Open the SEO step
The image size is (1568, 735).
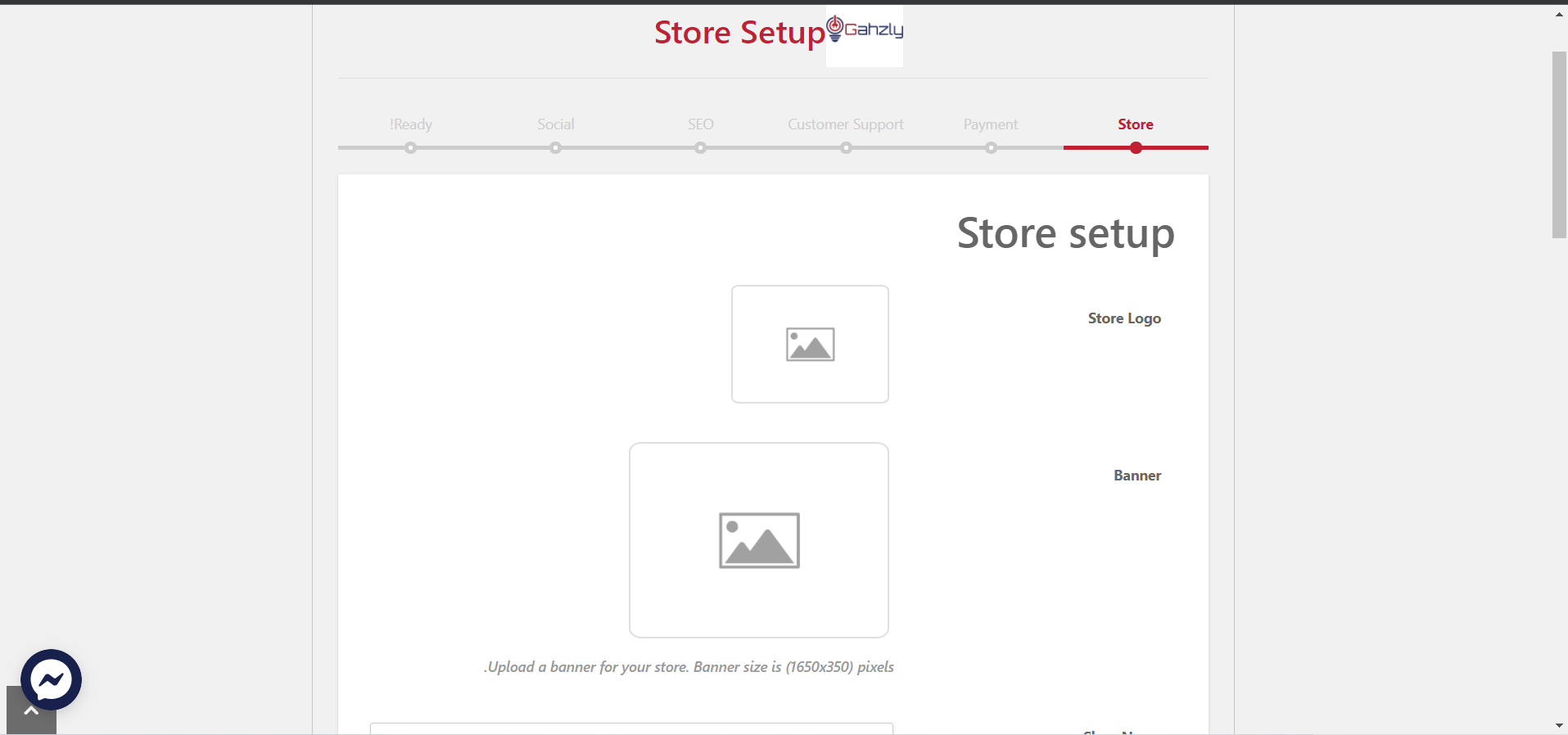click(x=700, y=124)
